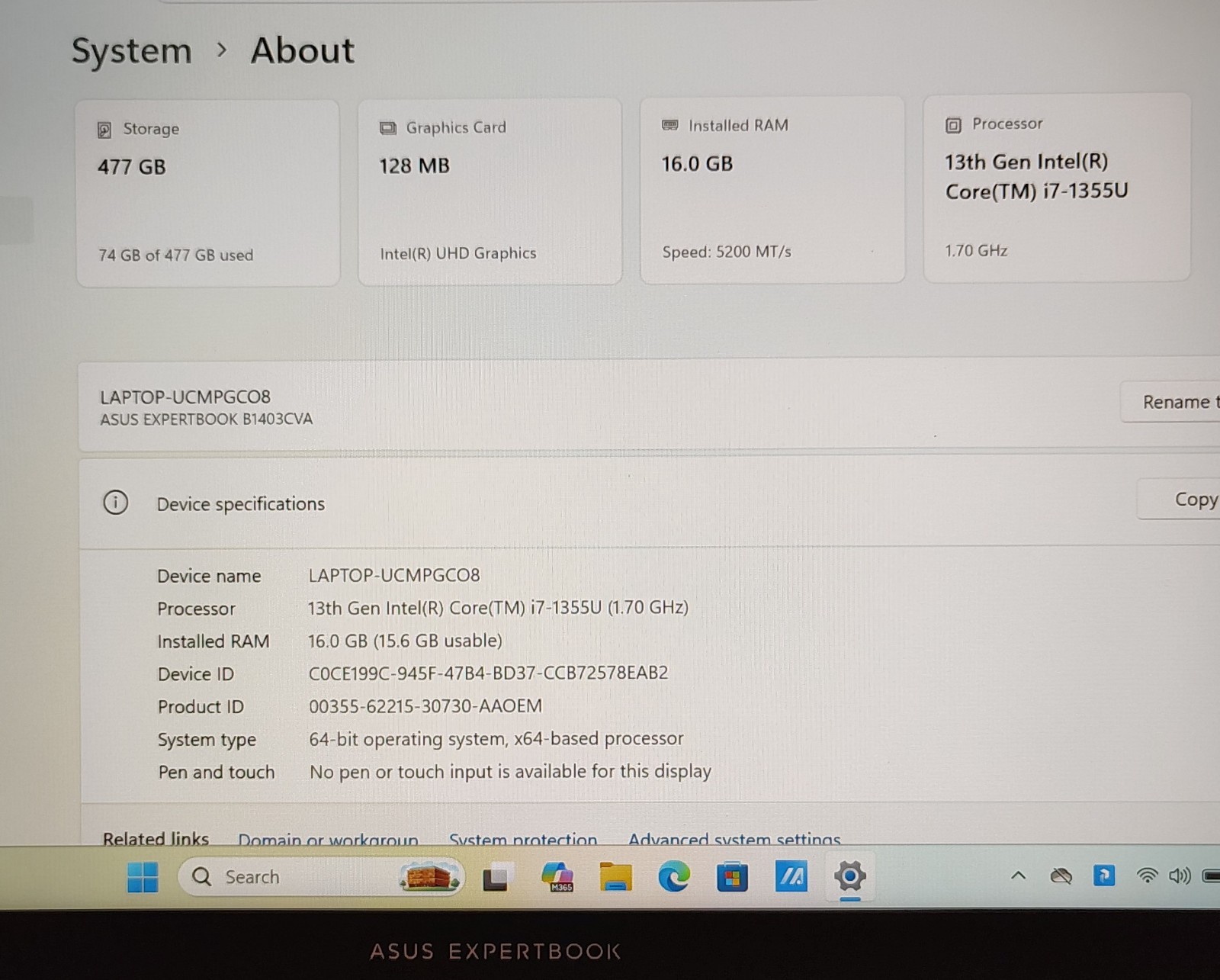Click the taskbar Search box
The width and height of the screenshot is (1220, 980).
pos(321,877)
